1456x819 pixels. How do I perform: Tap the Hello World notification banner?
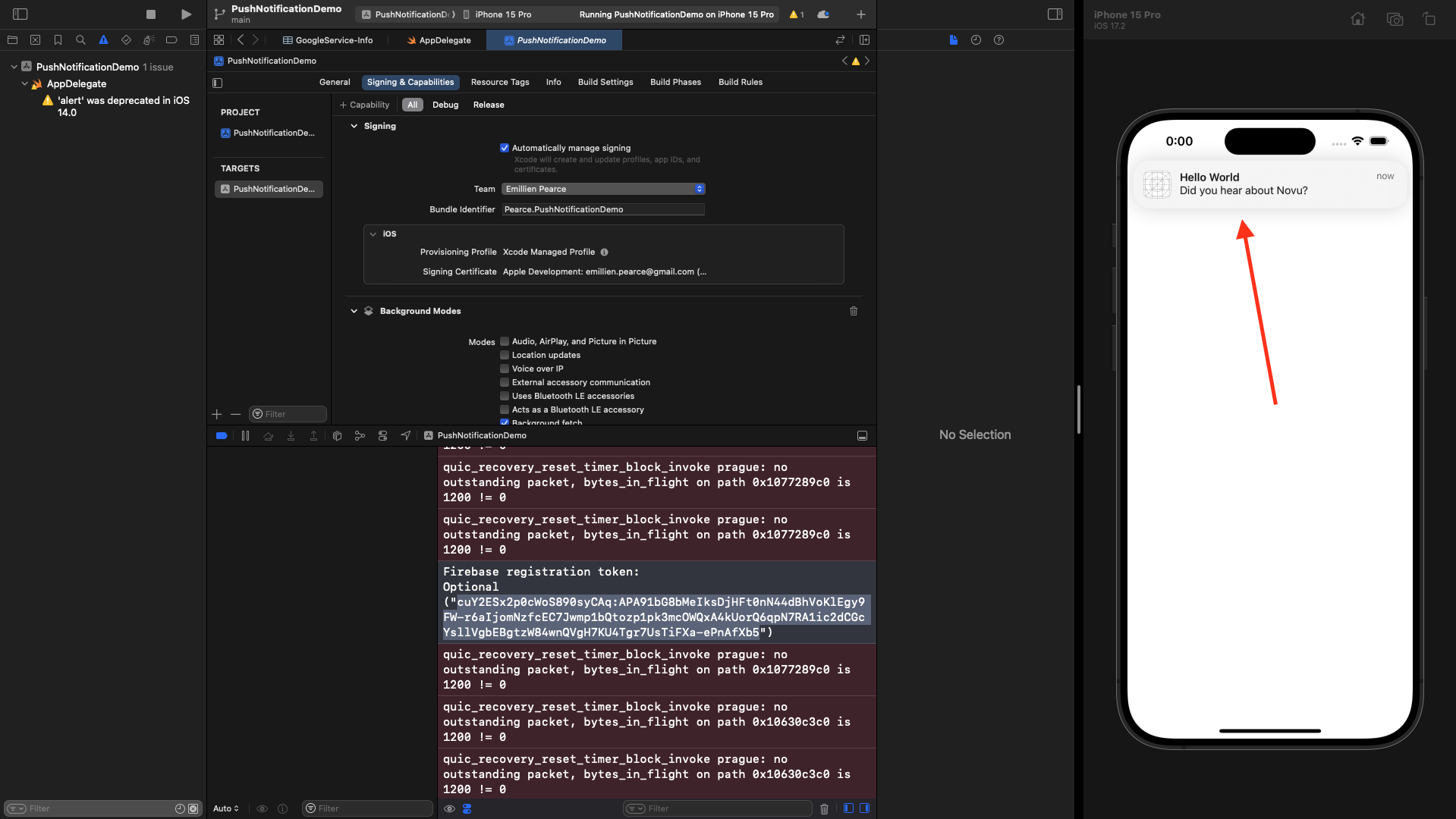[x=1269, y=184]
